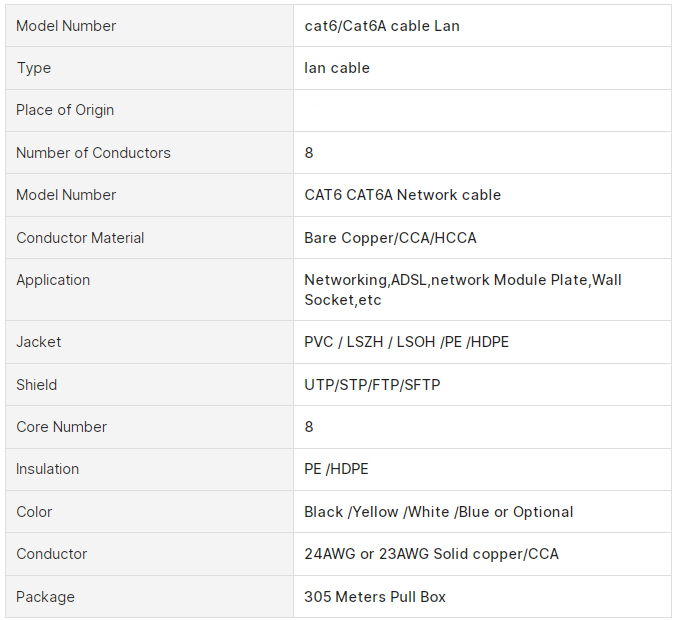The image size is (682, 620).
Task: Click the Type row label
Action: coord(34,68)
